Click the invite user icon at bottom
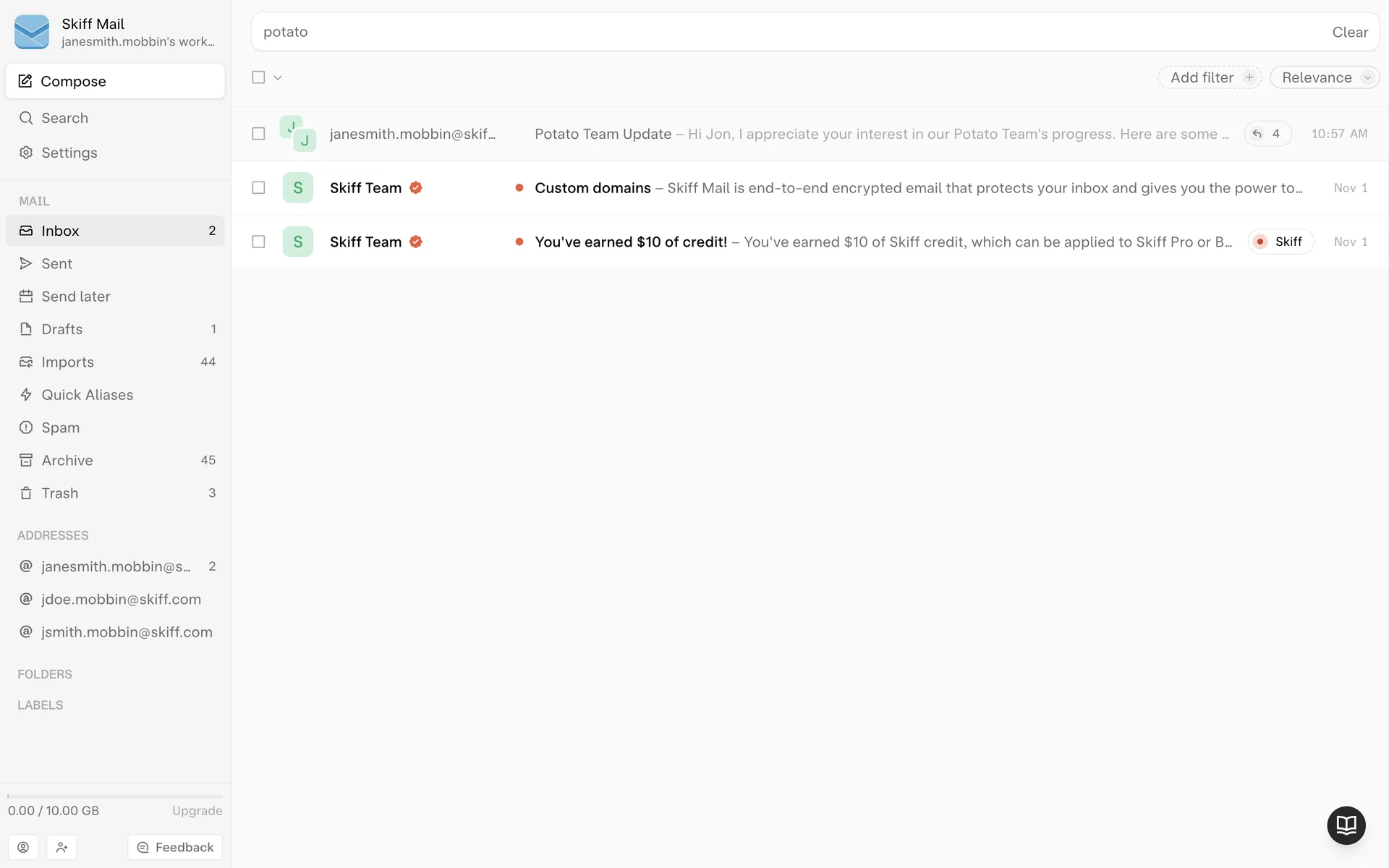The image size is (1389, 868). [62, 847]
